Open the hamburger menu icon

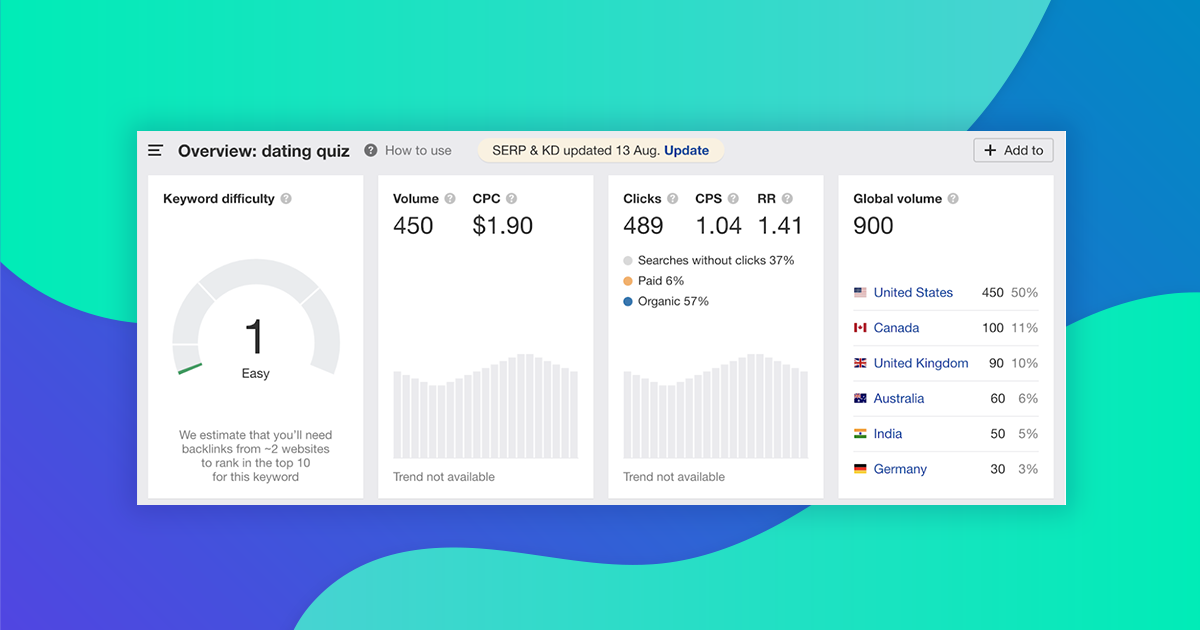pyautogui.click(x=155, y=151)
